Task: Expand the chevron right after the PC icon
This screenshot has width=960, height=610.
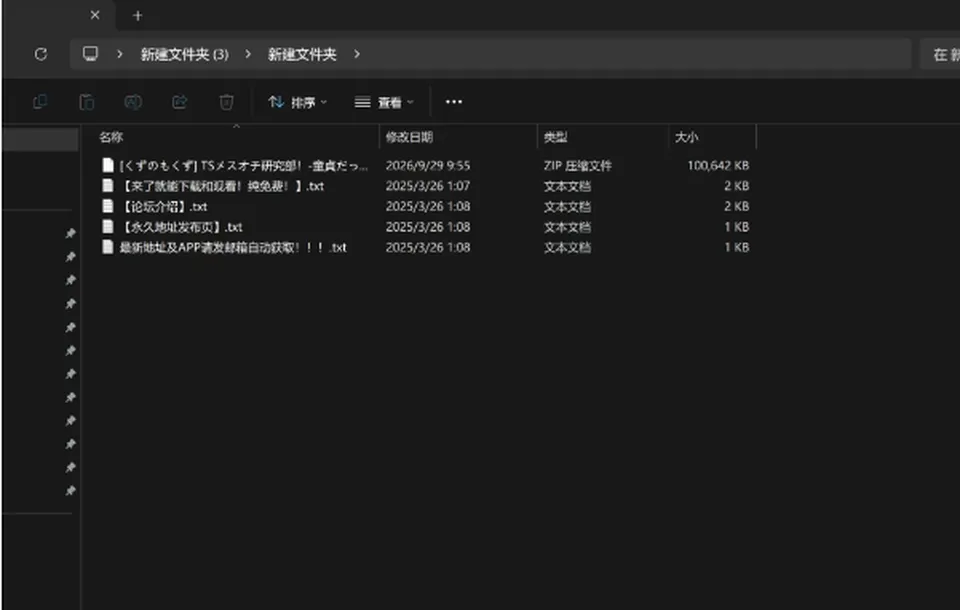Action: [119, 55]
